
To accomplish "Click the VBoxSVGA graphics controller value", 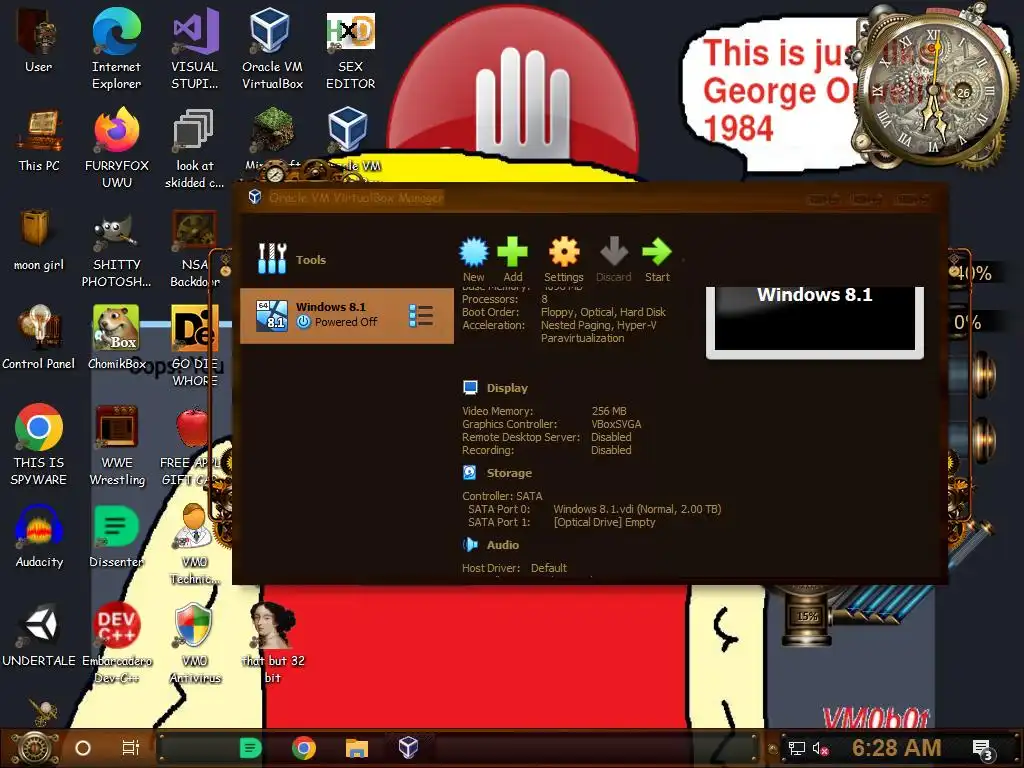I will (x=616, y=424).
